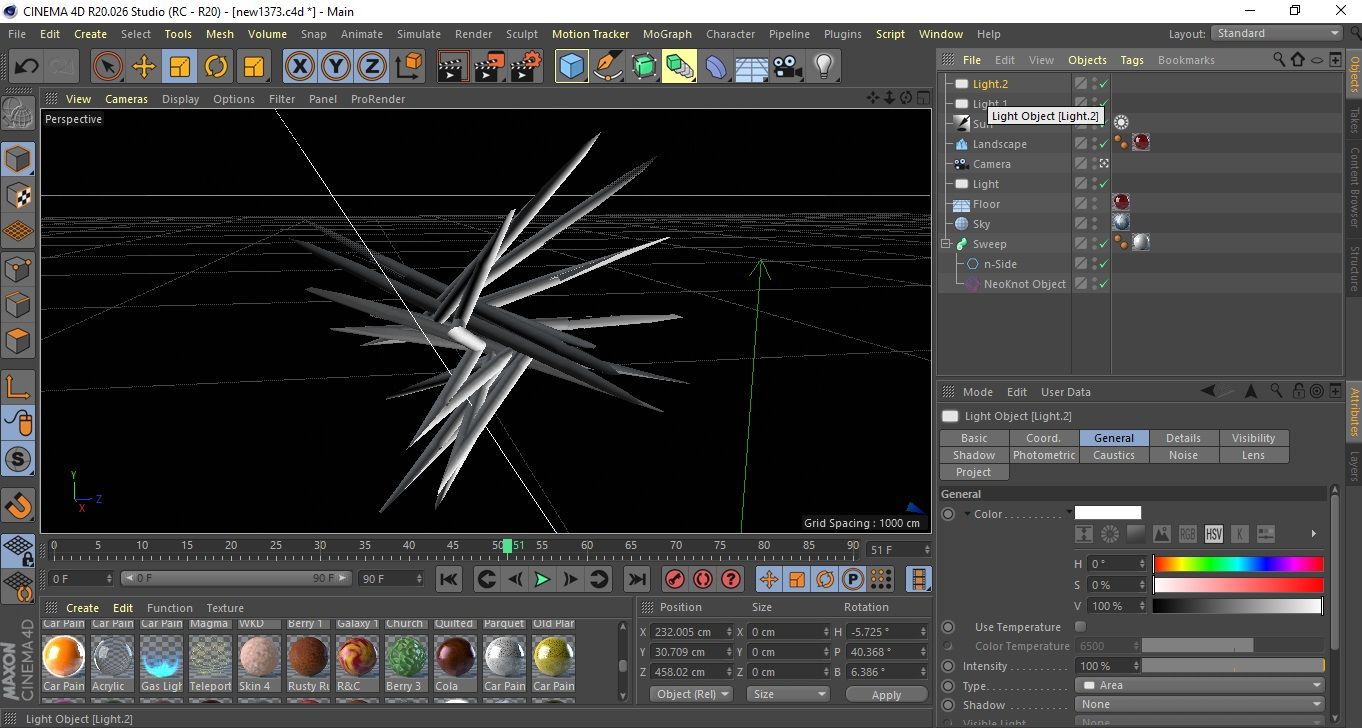The height and width of the screenshot is (728, 1362).
Task: Toggle Autokeying button
Action: [x=703, y=579]
